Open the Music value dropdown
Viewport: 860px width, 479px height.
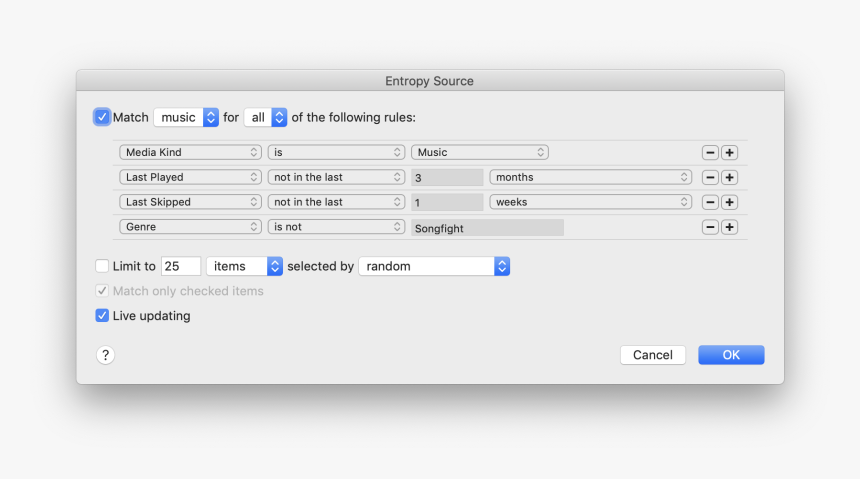tap(480, 153)
